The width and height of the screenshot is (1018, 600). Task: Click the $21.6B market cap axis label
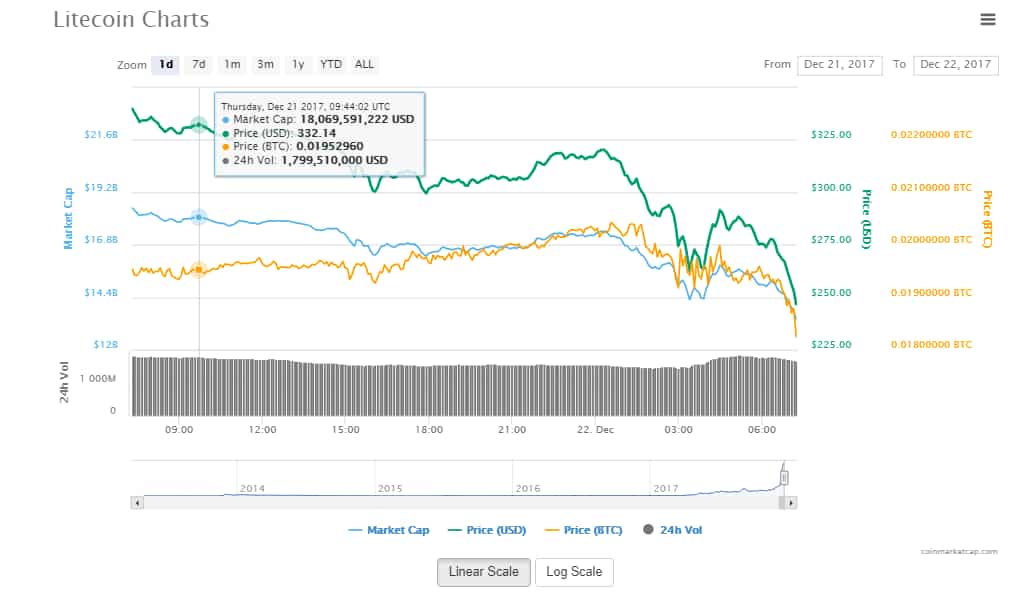tap(101, 135)
